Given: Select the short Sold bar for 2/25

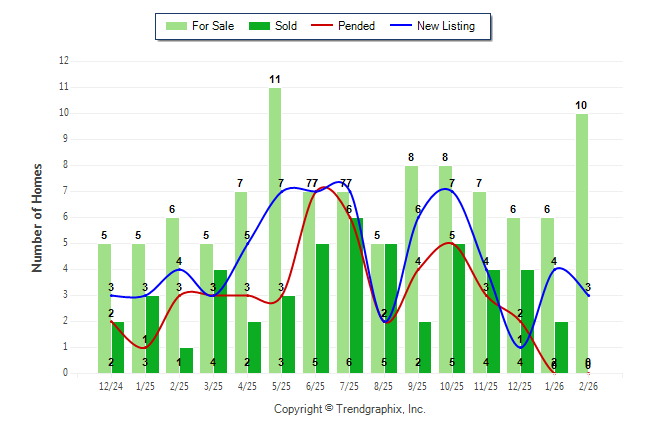Looking at the screenshot, I should coord(186,360).
